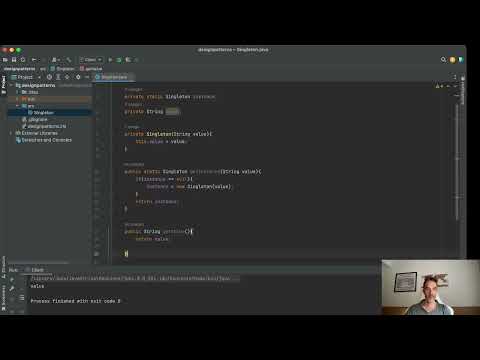The height and width of the screenshot is (360, 480).
Task: Click the teal toolbox icon top right
Action: tap(461, 60)
